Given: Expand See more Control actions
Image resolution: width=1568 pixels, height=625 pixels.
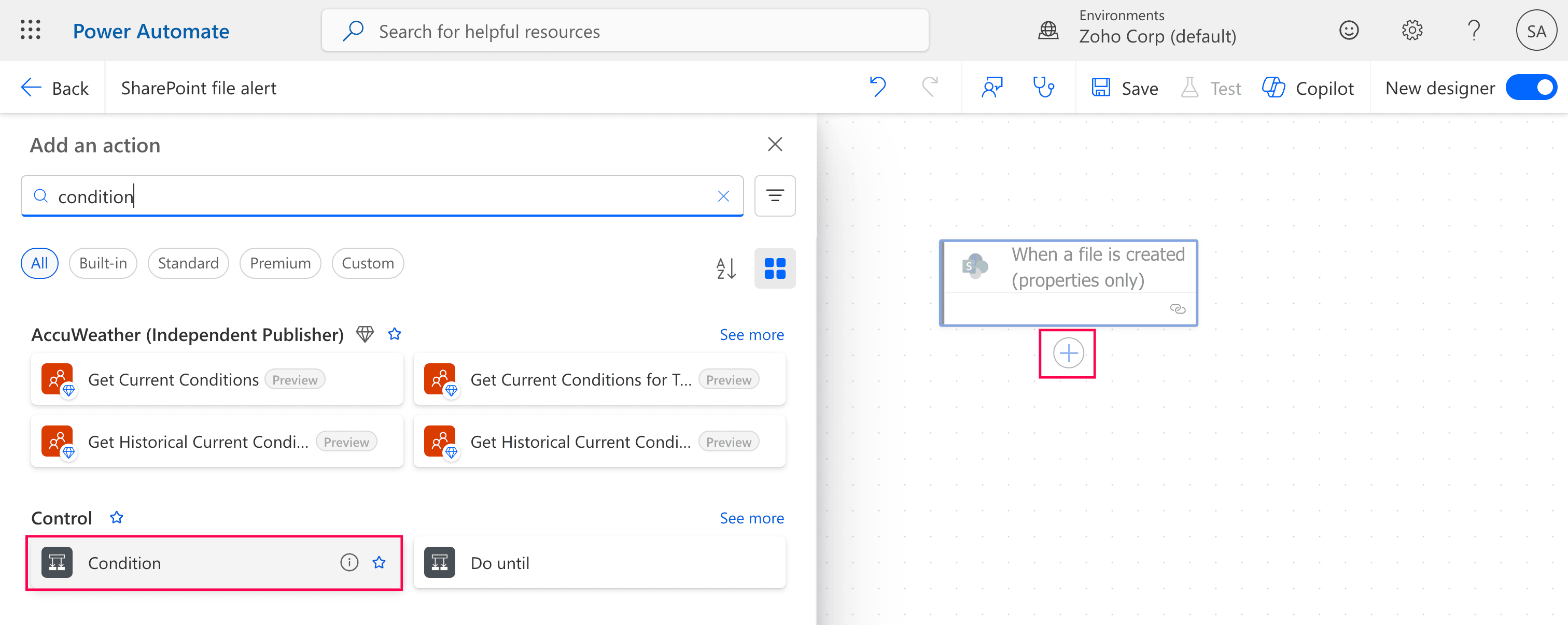Looking at the screenshot, I should coord(752,517).
